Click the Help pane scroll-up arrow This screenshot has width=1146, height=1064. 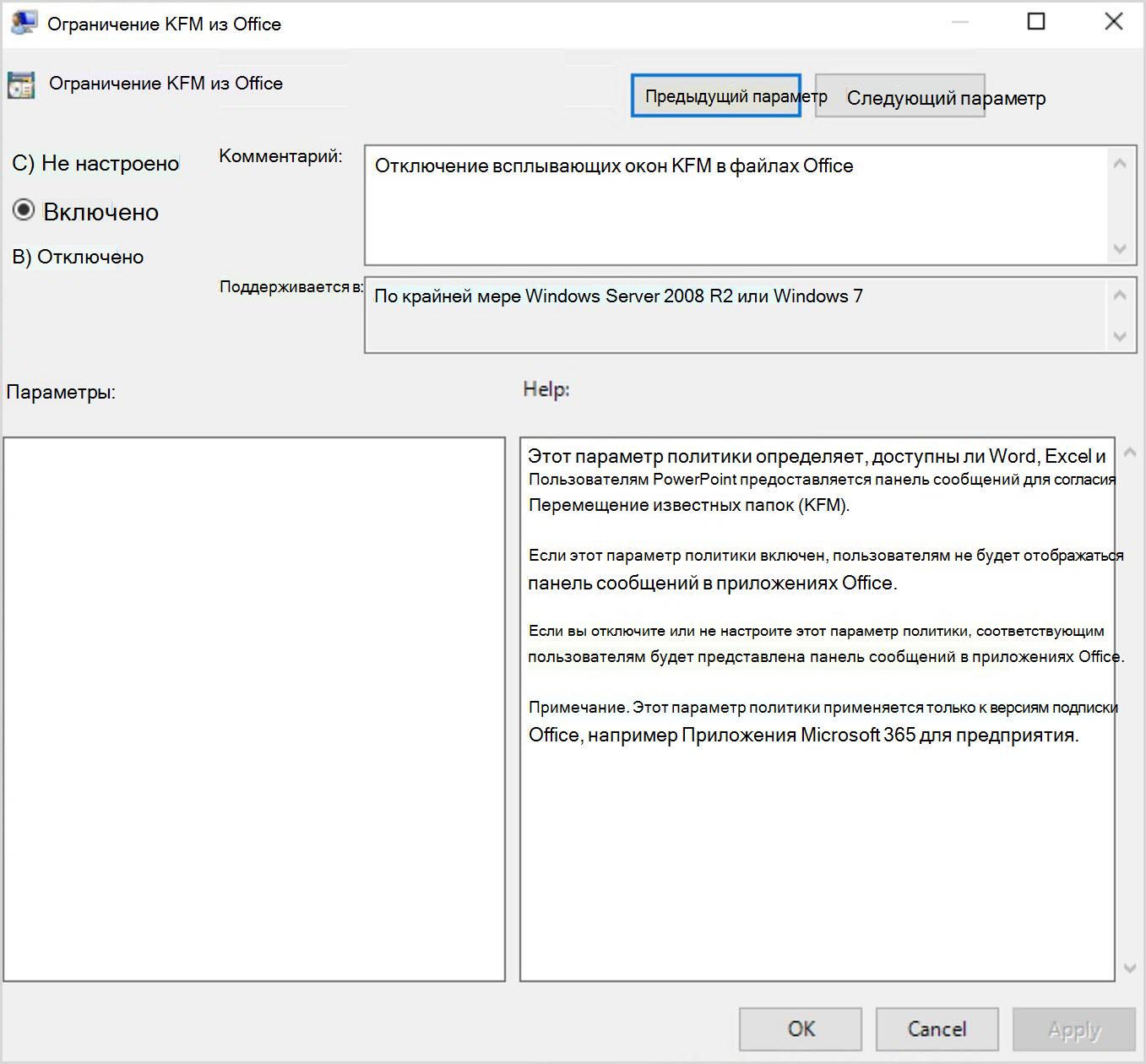point(1130,453)
